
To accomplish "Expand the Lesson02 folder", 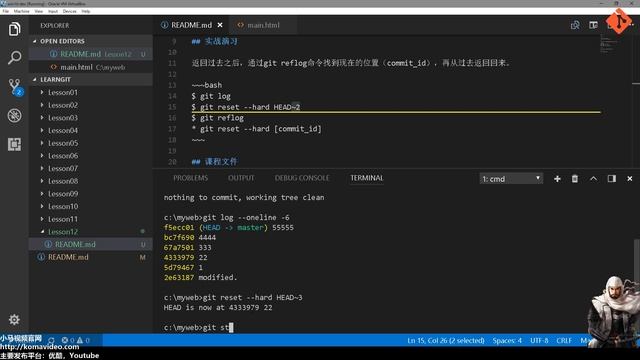I will pyautogui.click(x=91, y=105).
